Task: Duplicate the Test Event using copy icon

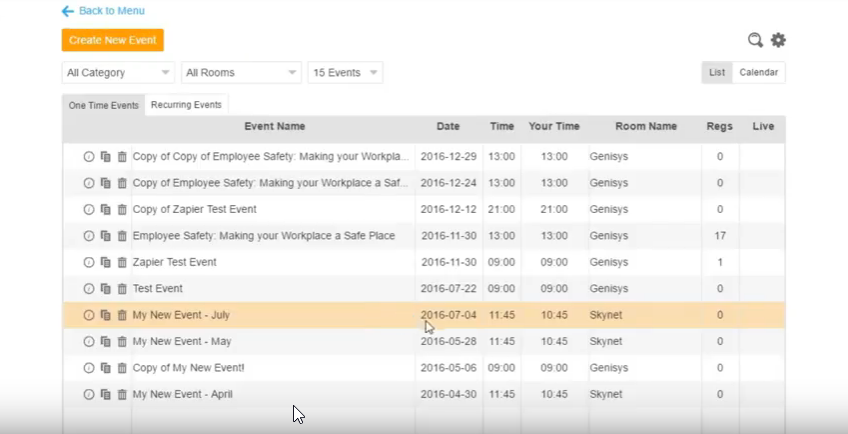Action: (105, 288)
